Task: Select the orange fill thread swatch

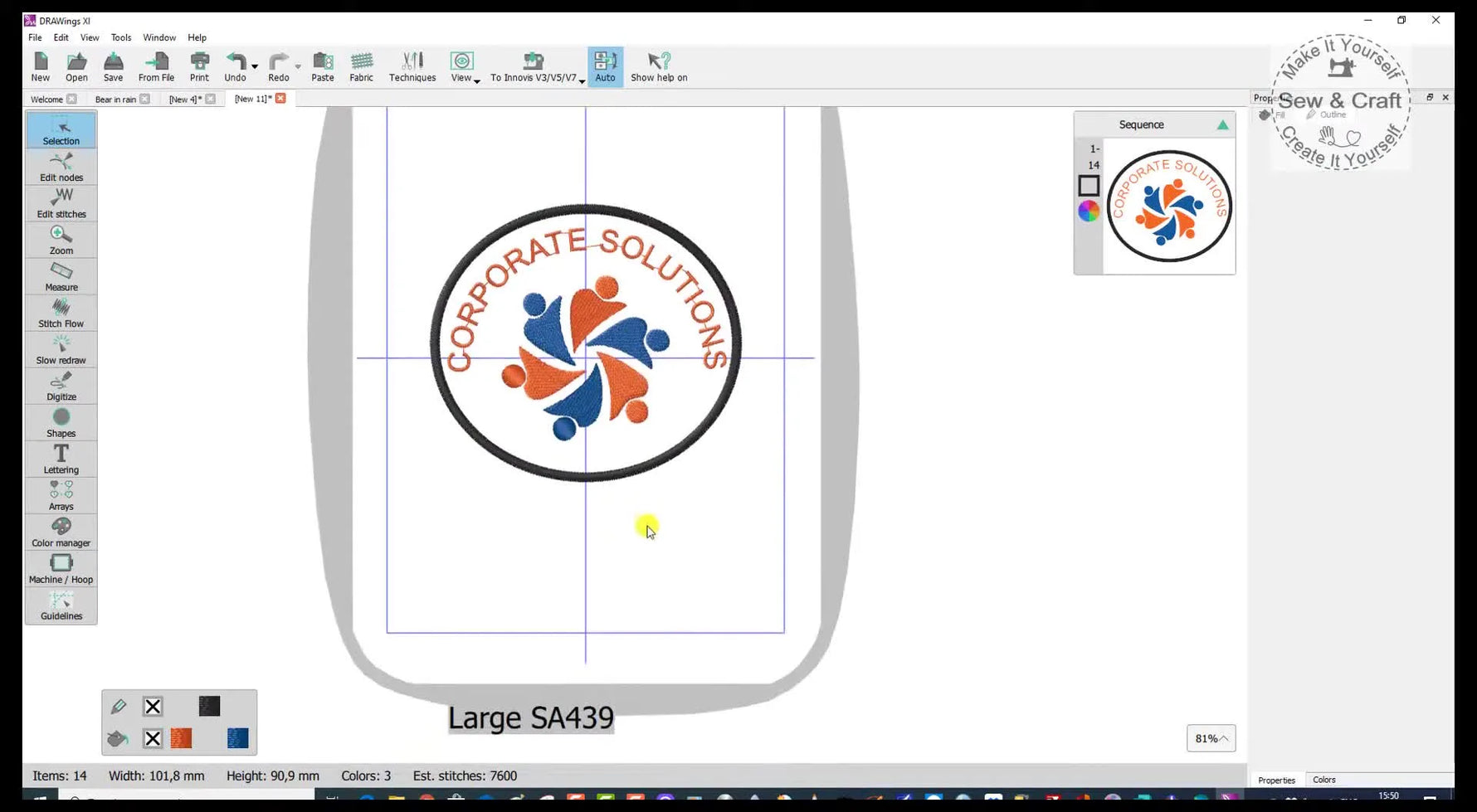Action: (x=180, y=738)
